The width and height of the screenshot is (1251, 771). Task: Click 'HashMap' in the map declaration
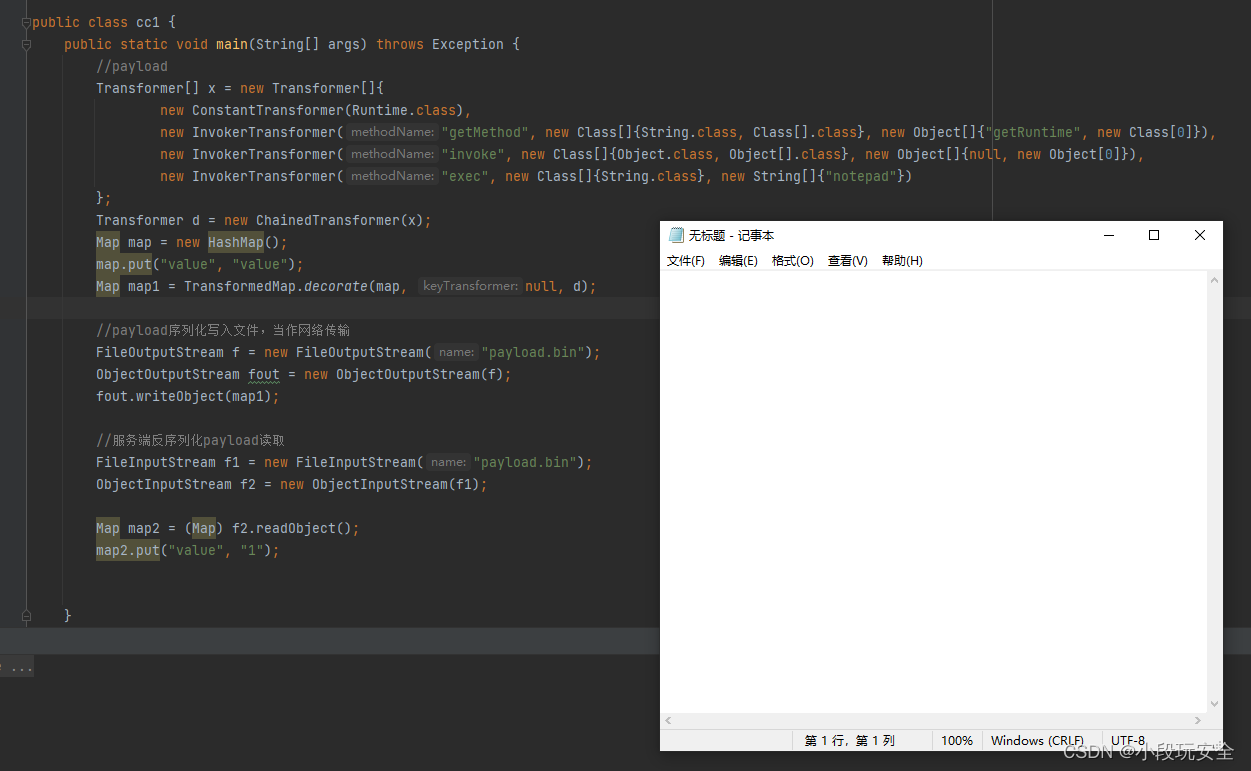tap(236, 242)
